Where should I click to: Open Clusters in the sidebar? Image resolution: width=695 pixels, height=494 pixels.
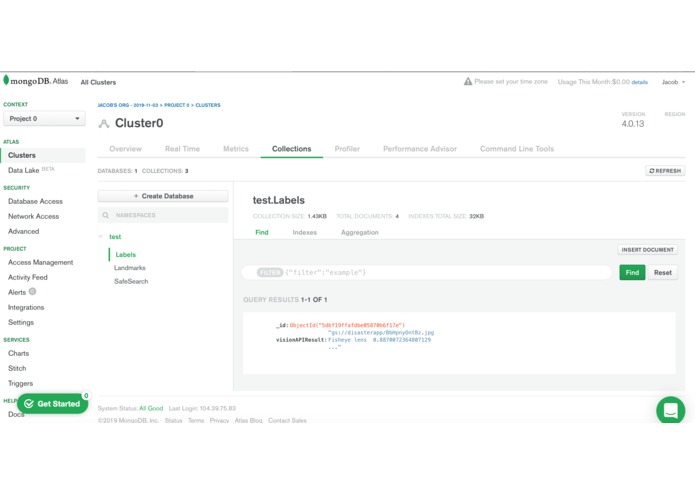(44, 155)
